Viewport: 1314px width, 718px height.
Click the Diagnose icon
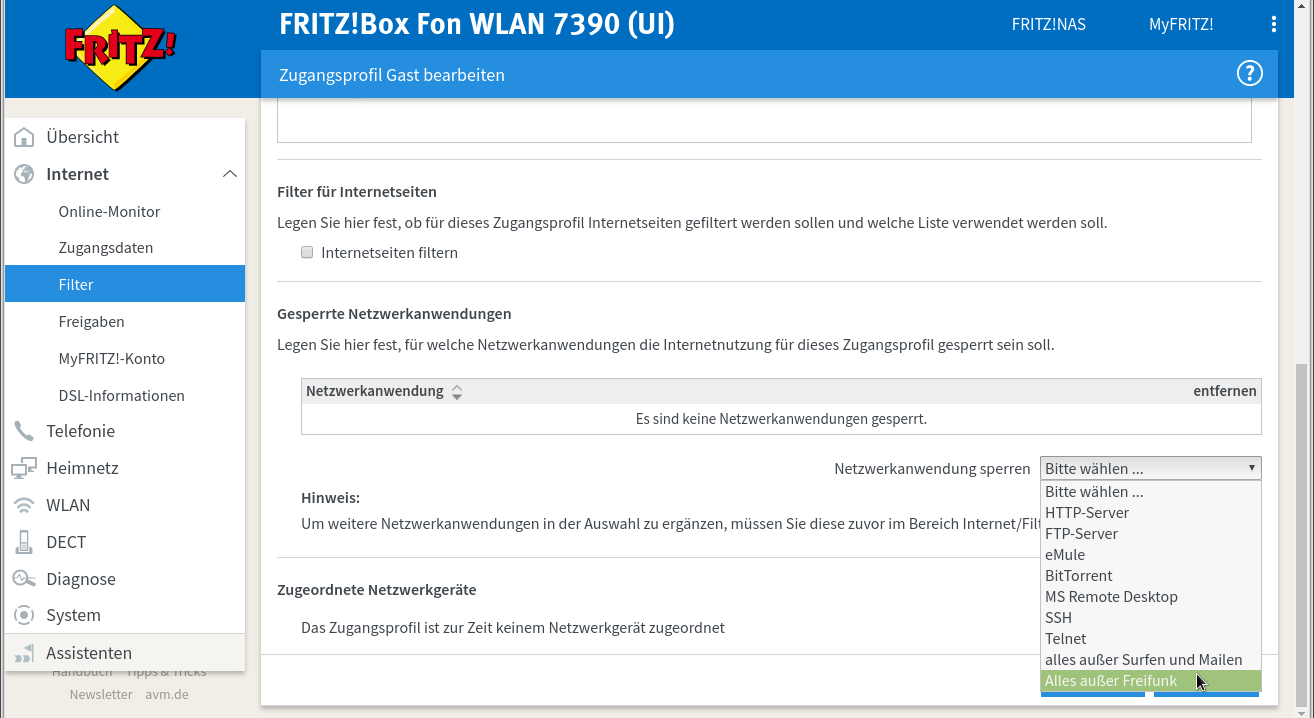pyautogui.click(x=24, y=579)
